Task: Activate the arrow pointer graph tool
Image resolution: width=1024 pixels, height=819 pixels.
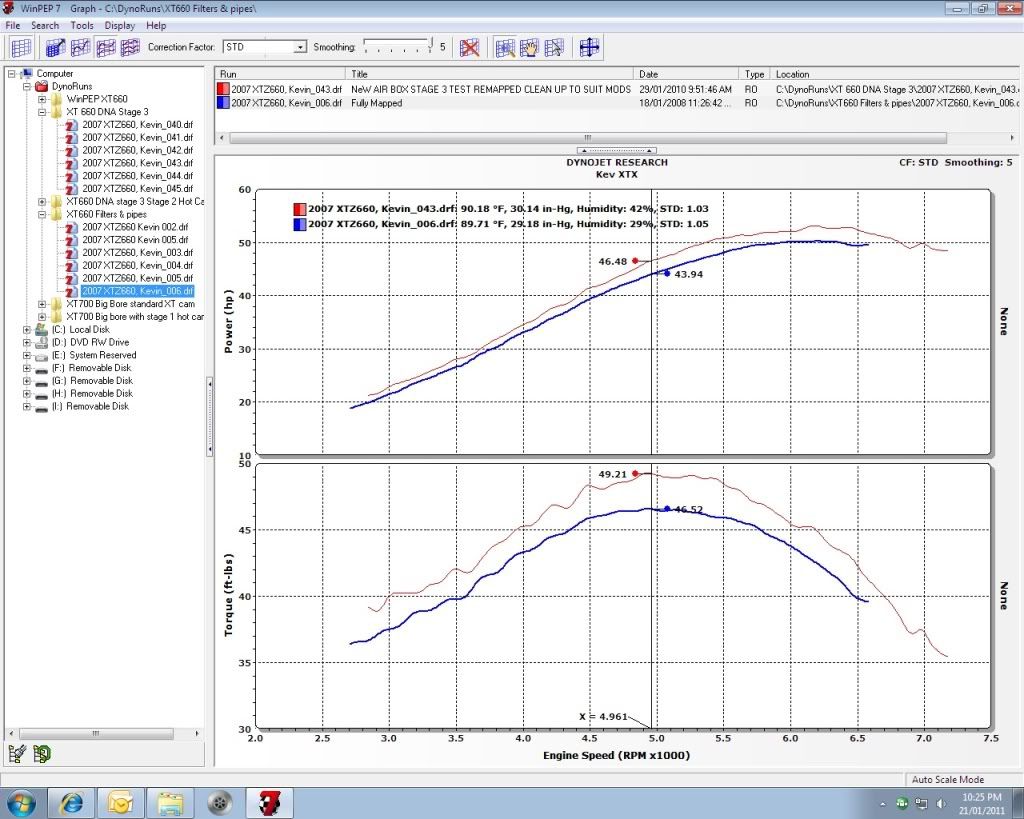Action: [554, 47]
